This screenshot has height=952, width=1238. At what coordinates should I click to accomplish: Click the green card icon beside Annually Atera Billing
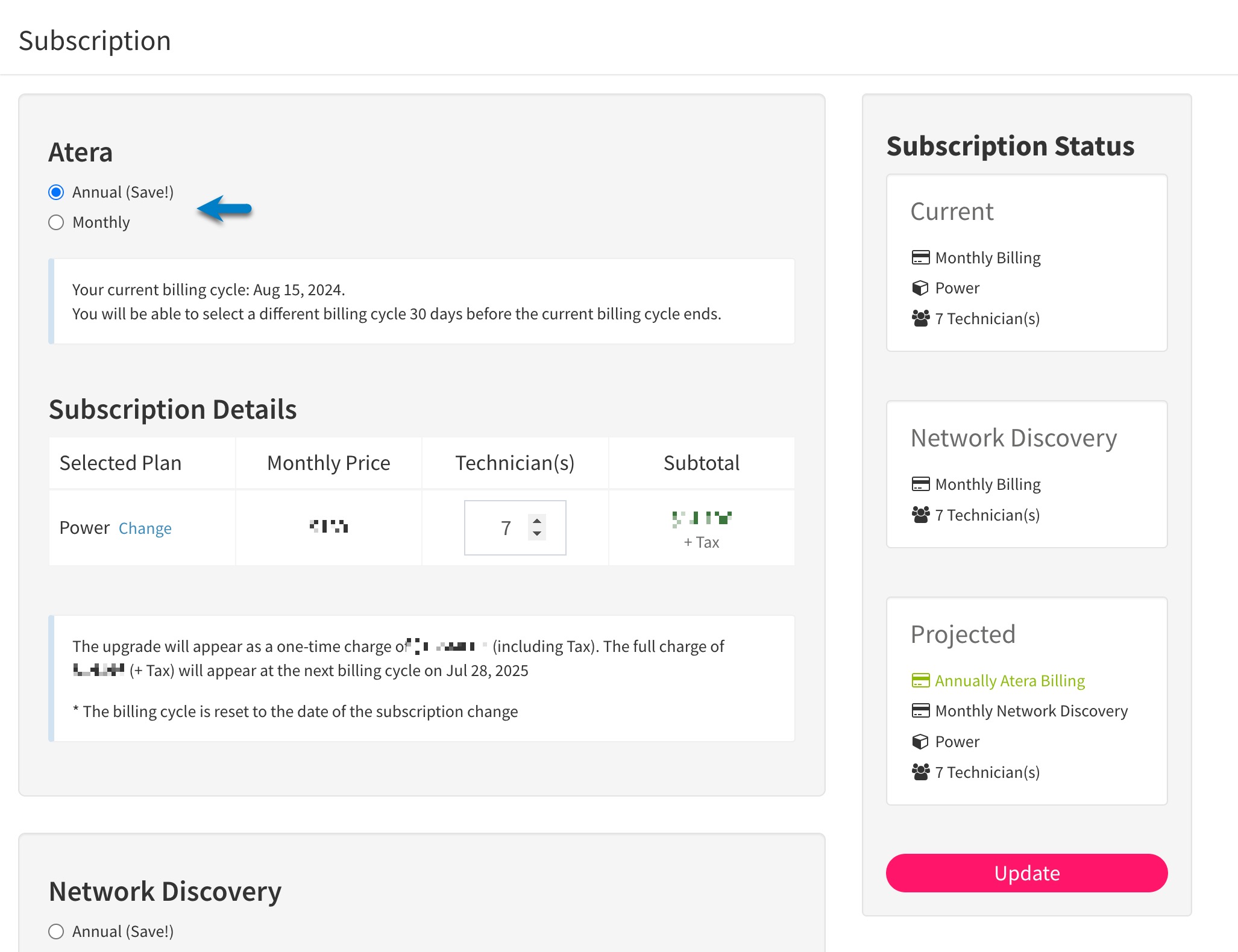(920, 681)
